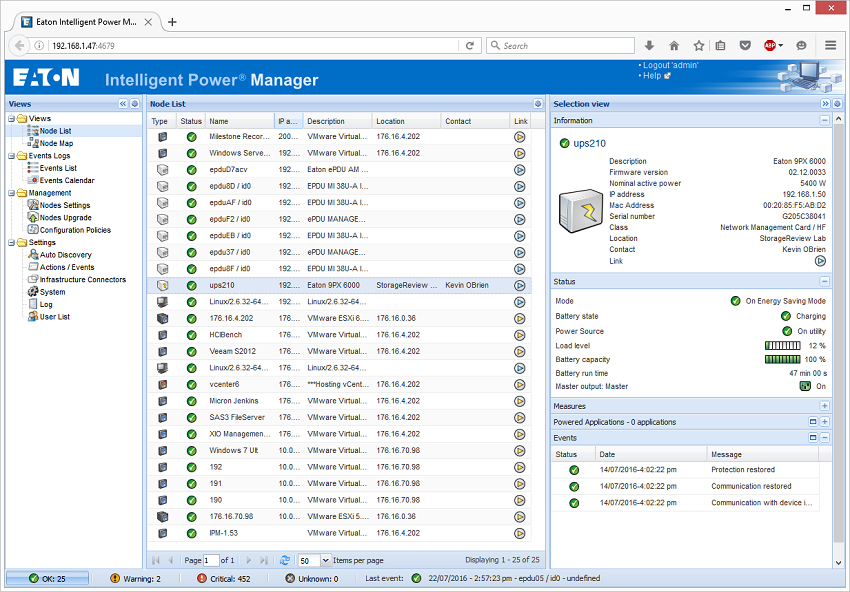Click the browser address bar
850x592 pixels.
tap(254, 46)
